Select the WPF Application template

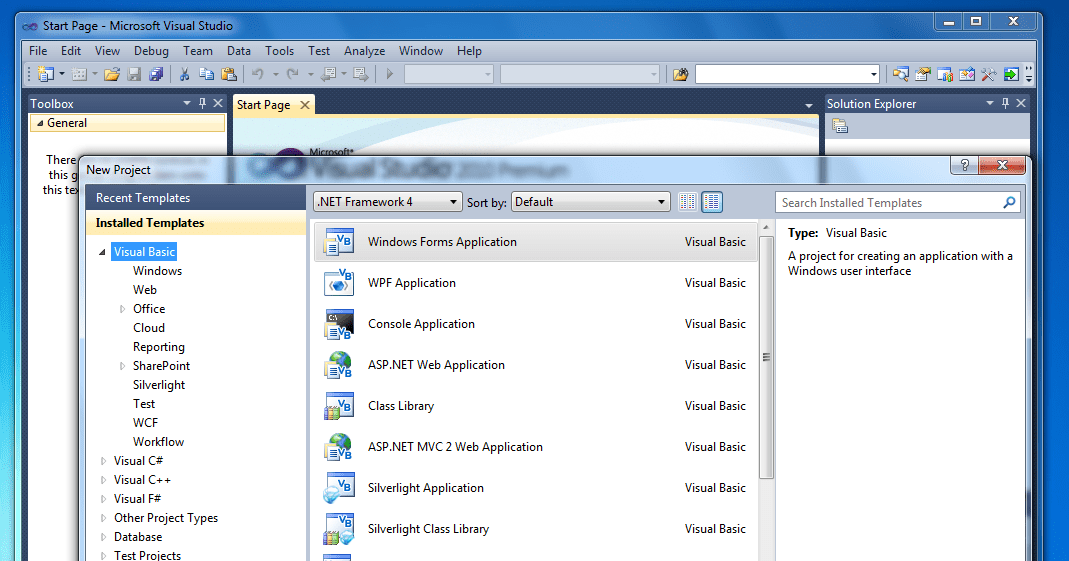tap(411, 283)
